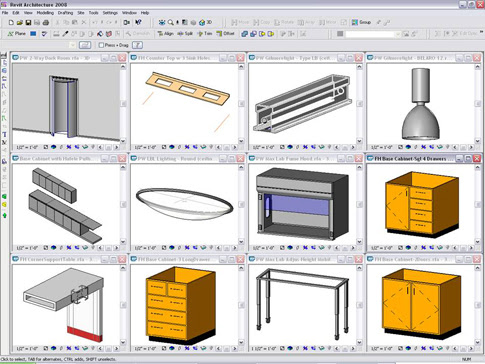Open the Help menu
The height and width of the screenshot is (364, 485).
click(145, 13)
